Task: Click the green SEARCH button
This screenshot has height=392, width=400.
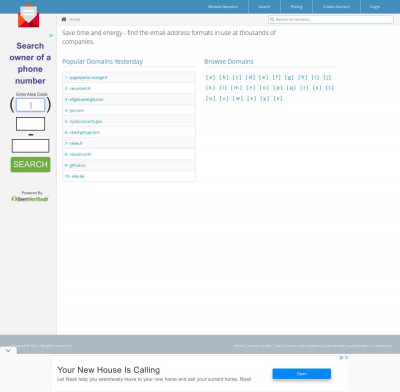Action: [30, 164]
